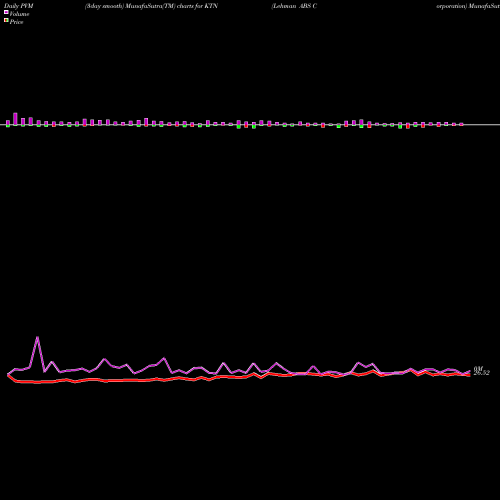Click the tallest magenta spike on the volume line
Image resolution: width=500 pixels, height=500 pixels.
[x=37, y=338]
